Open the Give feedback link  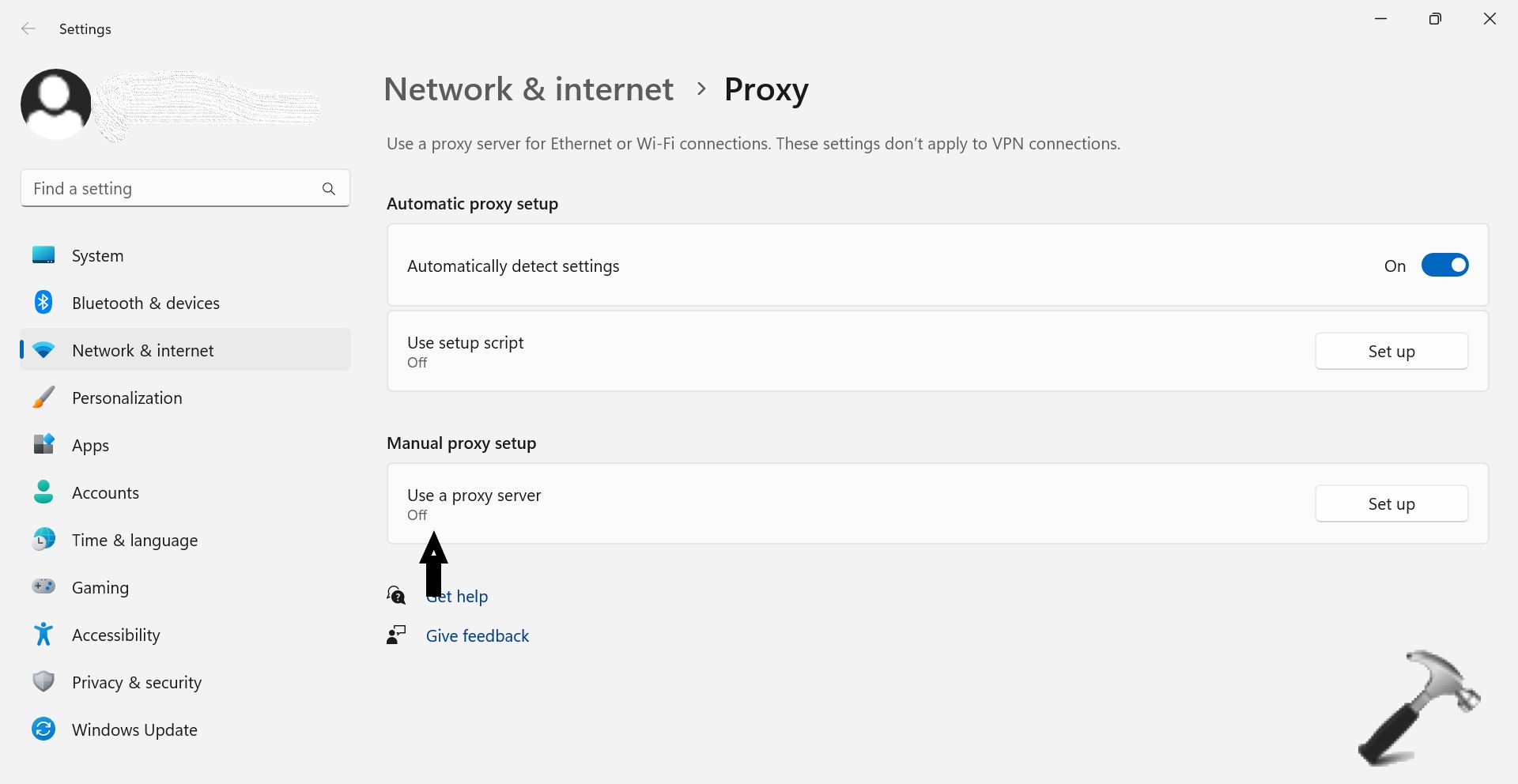477,636
